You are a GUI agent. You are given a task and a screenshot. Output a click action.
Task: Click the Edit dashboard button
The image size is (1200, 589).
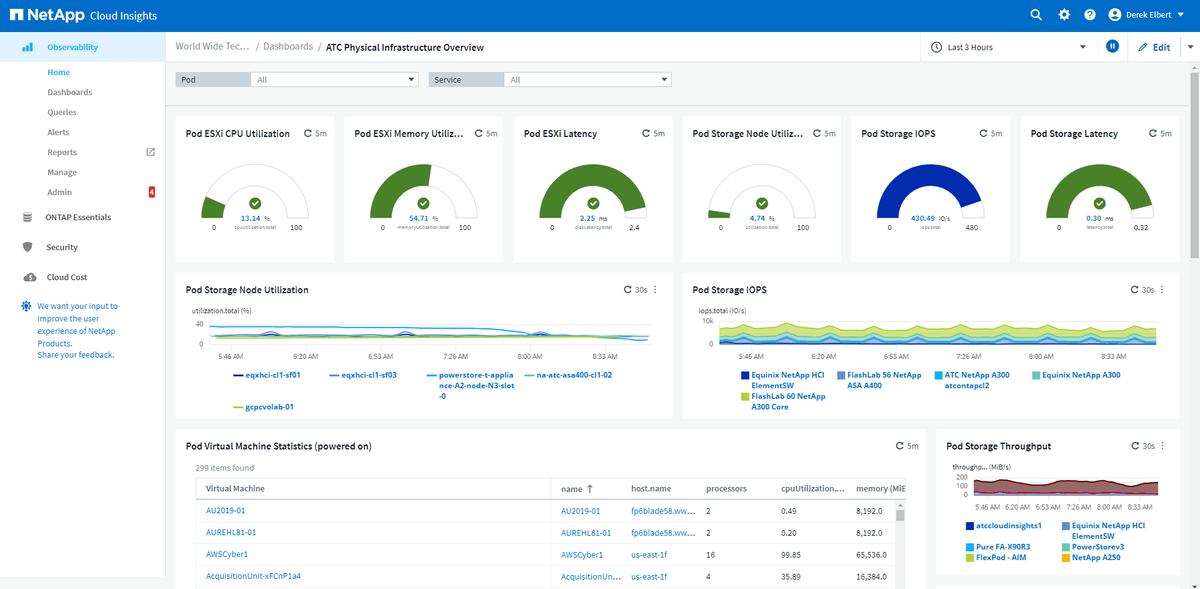[x=1153, y=47]
